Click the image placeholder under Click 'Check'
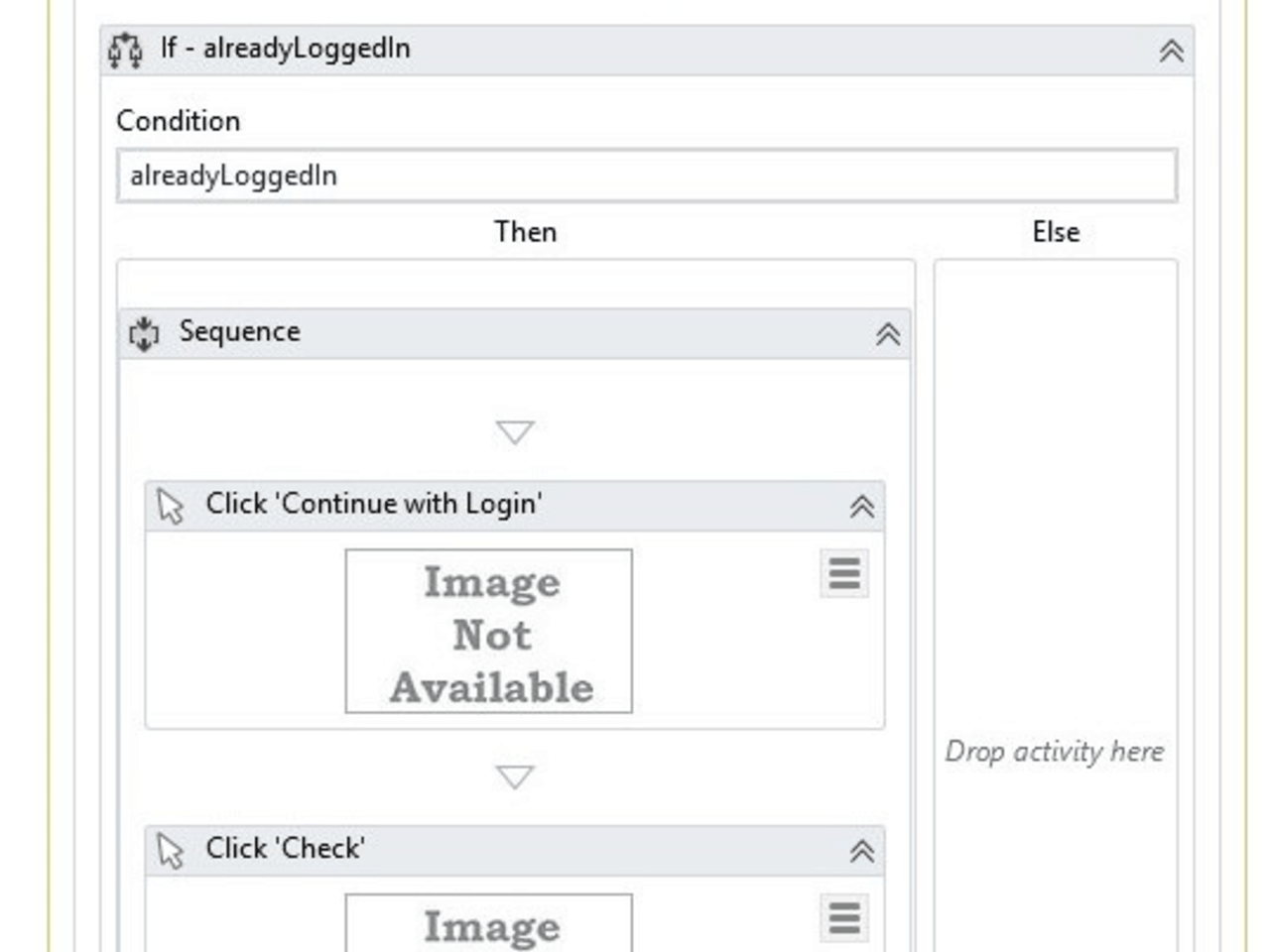Screen dimensions: 1270x952 coord(488,927)
